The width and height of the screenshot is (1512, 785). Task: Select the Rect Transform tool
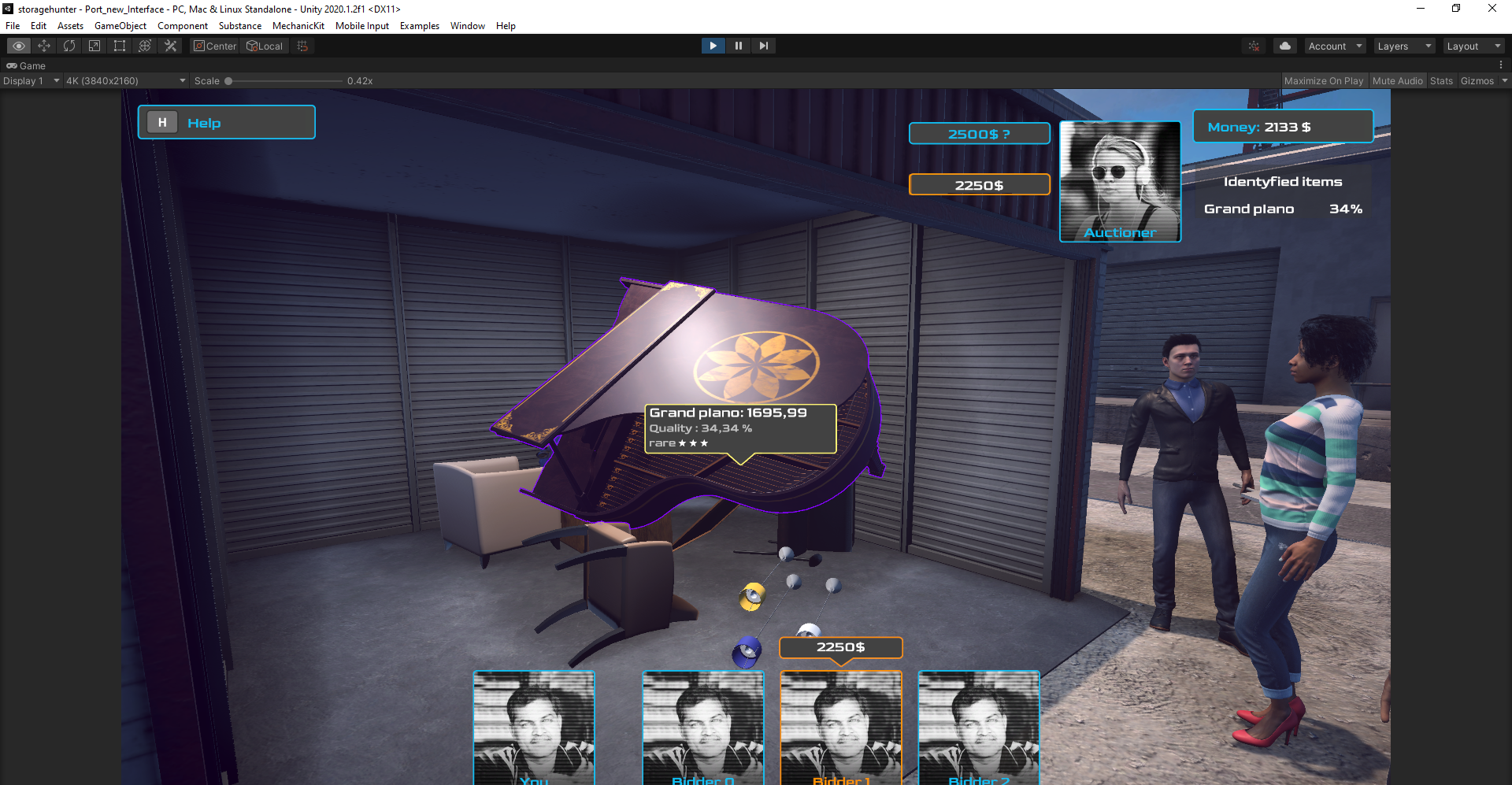tap(120, 46)
